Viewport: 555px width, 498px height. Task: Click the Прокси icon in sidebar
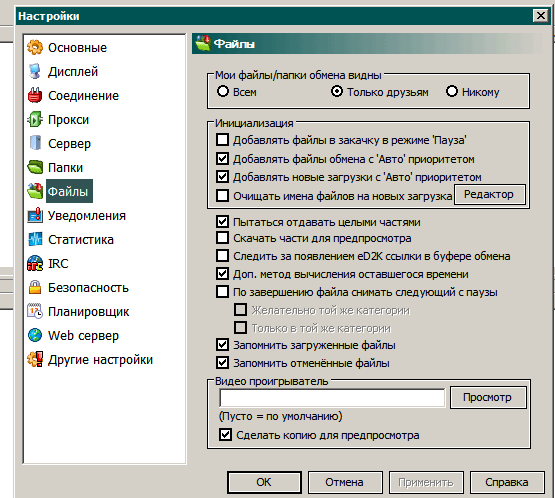tap(35, 120)
